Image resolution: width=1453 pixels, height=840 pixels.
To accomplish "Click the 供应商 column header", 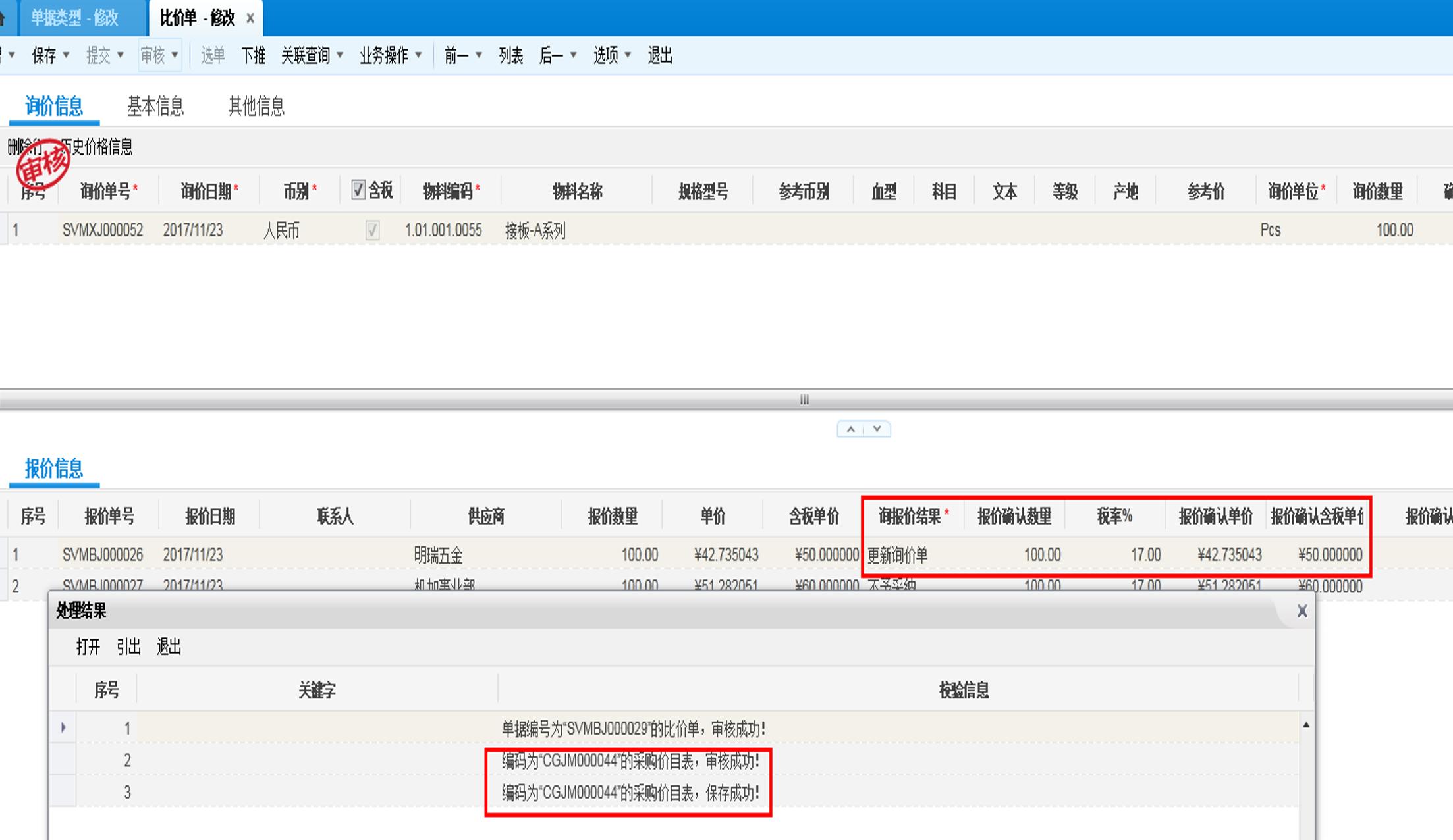I will pos(486,517).
